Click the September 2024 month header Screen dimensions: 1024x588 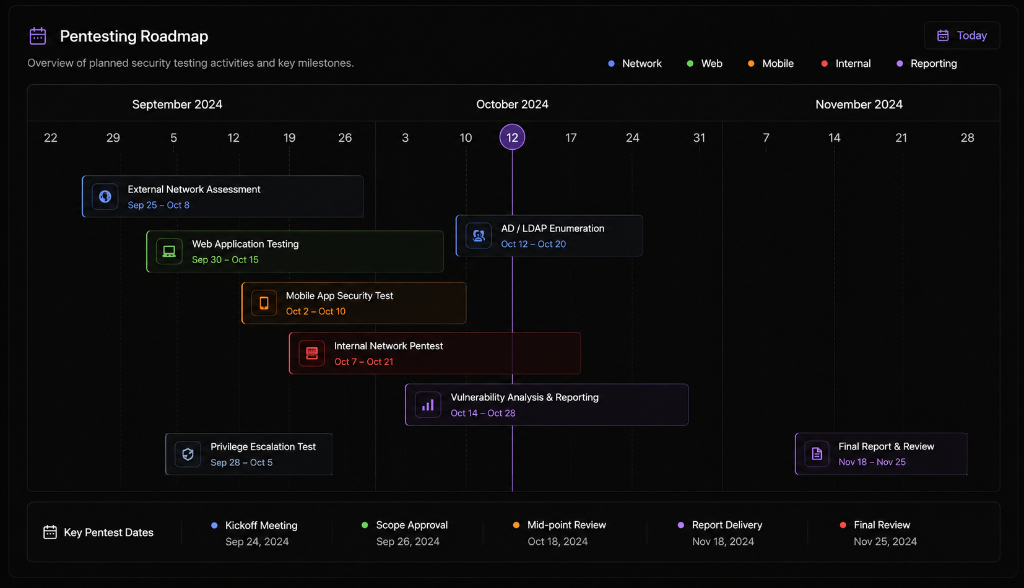(x=177, y=105)
